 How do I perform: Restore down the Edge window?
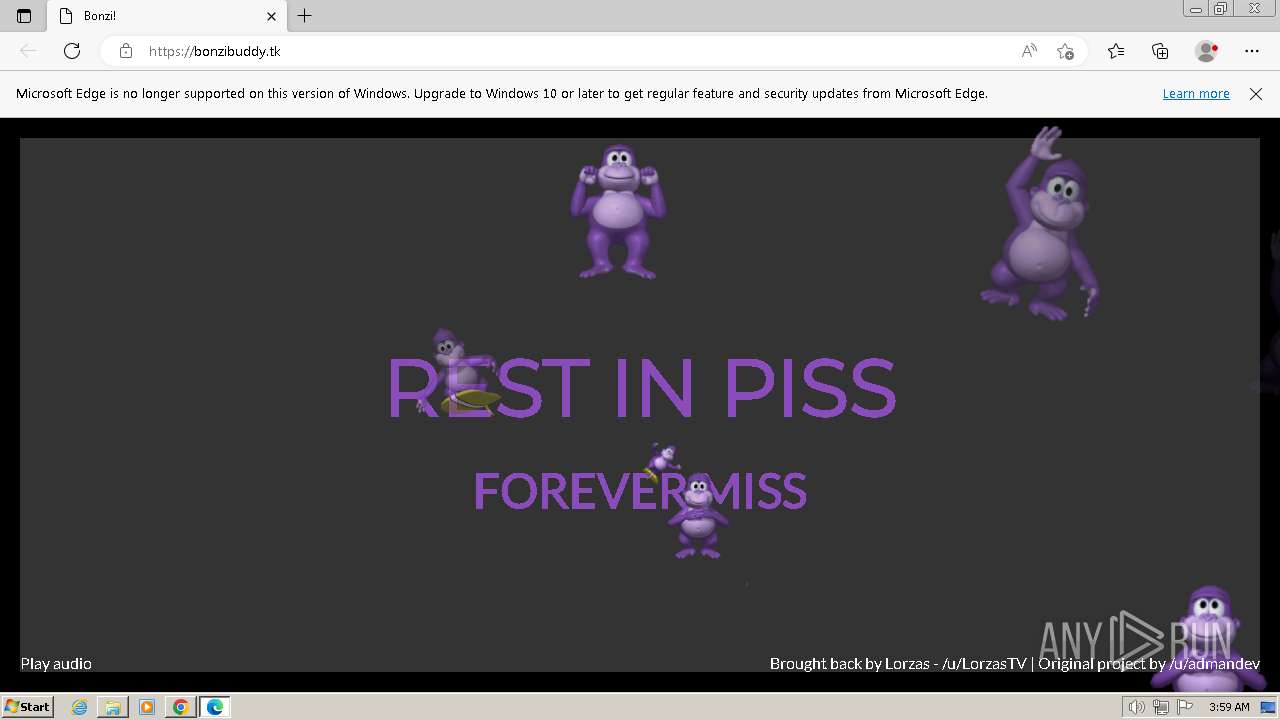coord(1221,9)
